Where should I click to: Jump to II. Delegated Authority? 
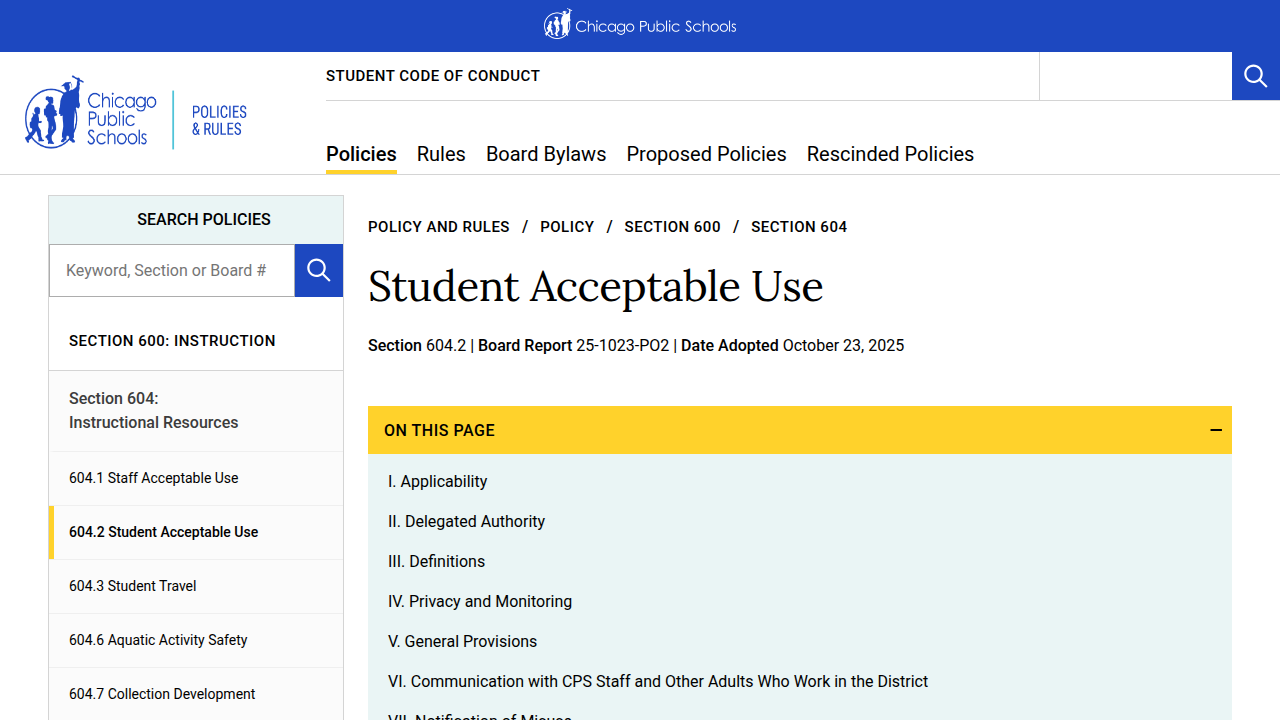tap(467, 521)
